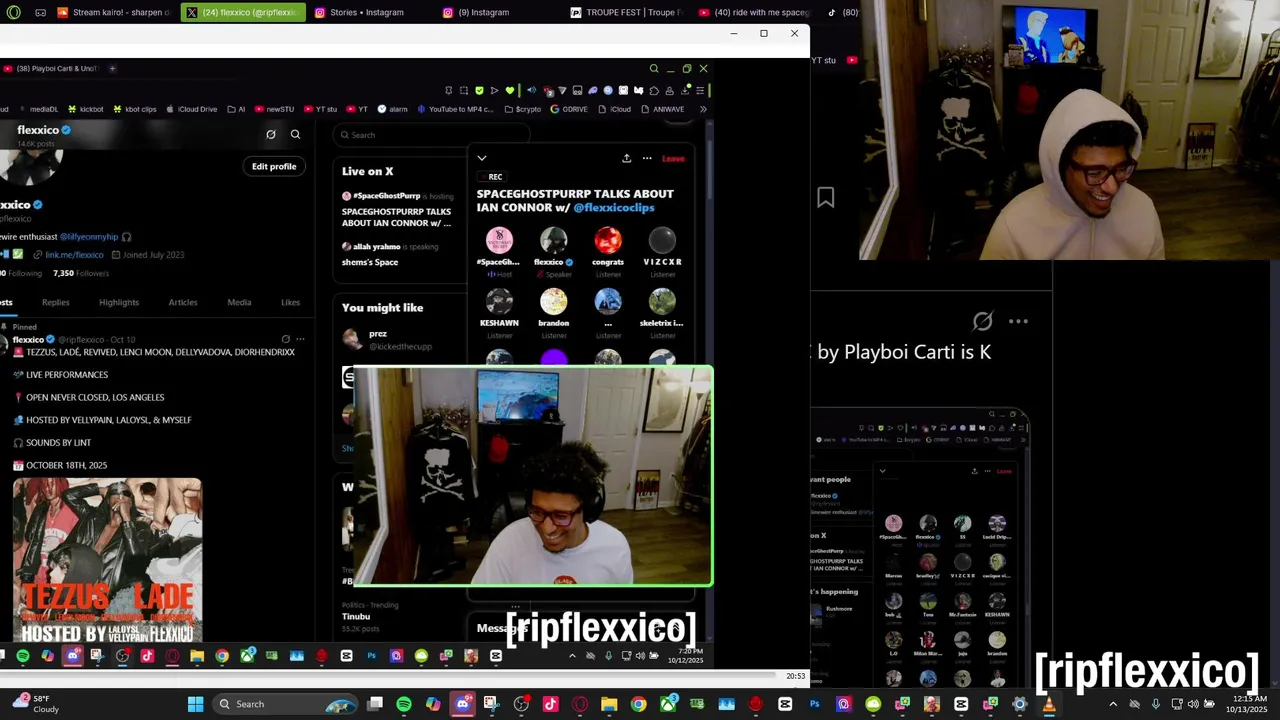Switch to the Media tab

click(239, 302)
